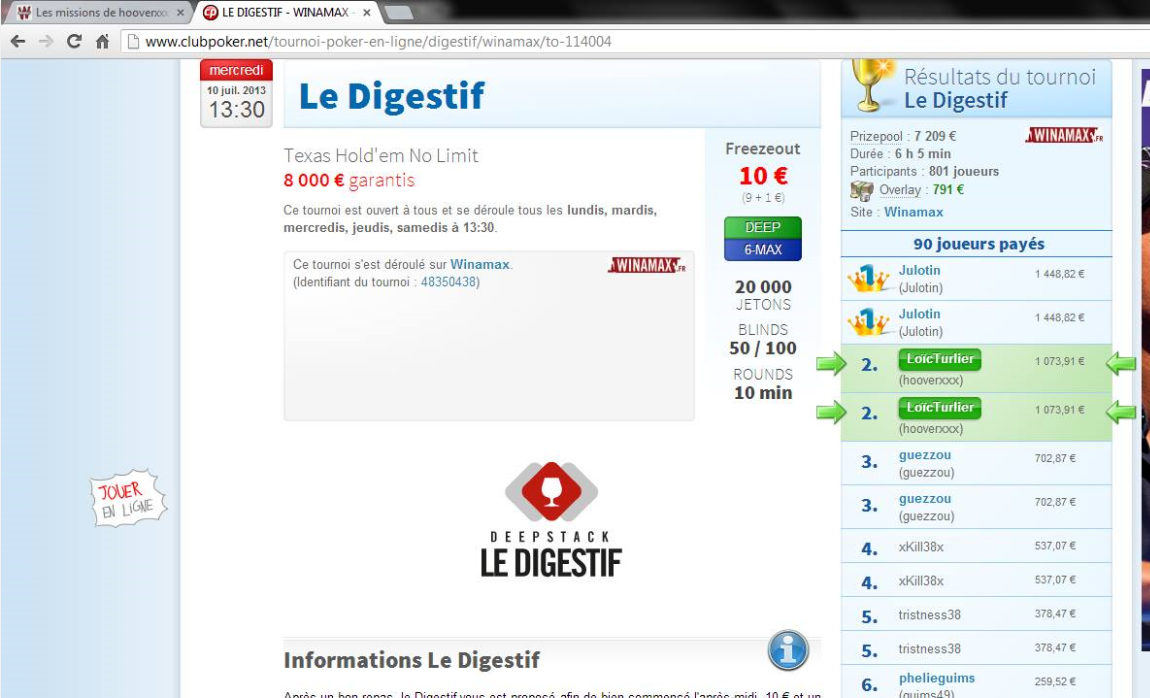Click the Freezeout 10 € buy-in
Image resolution: width=1150 pixels, height=698 pixels.
[x=763, y=176]
